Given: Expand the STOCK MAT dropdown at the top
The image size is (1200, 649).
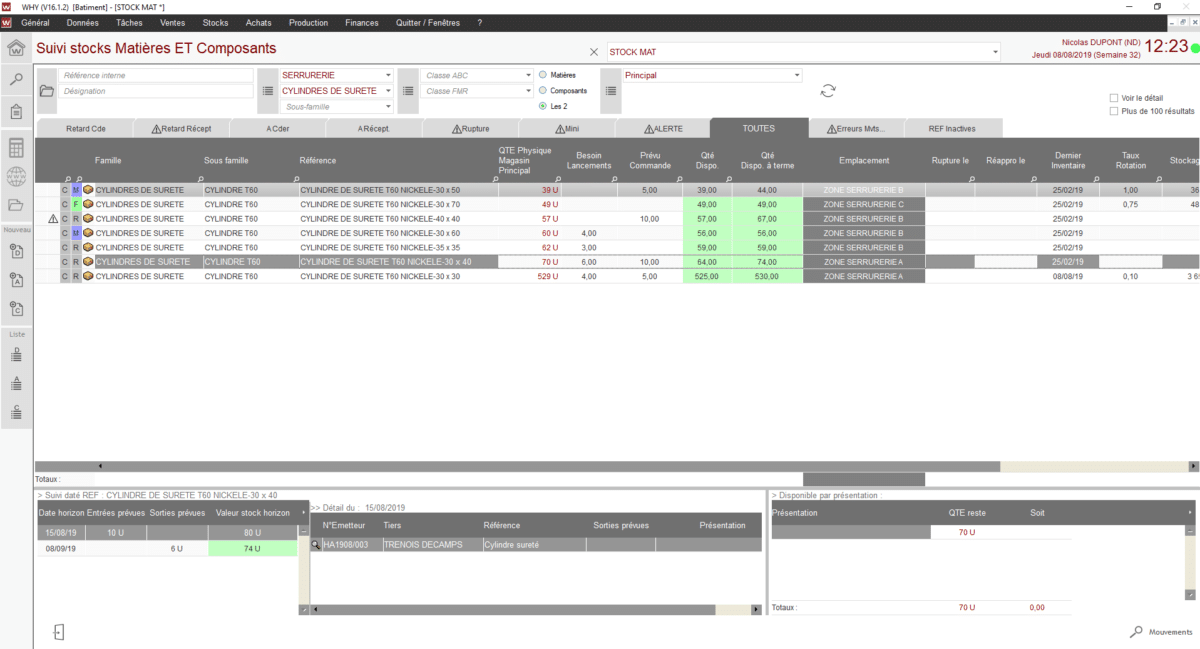Looking at the screenshot, I should point(995,52).
